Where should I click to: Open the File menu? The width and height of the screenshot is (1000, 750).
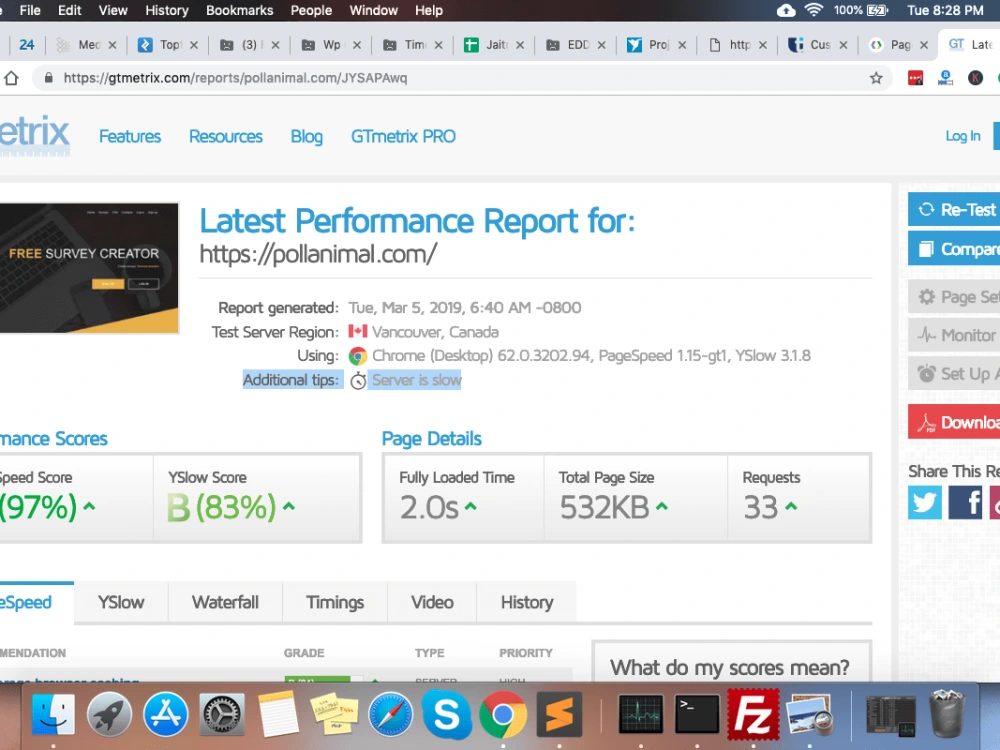tap(30, 10)
